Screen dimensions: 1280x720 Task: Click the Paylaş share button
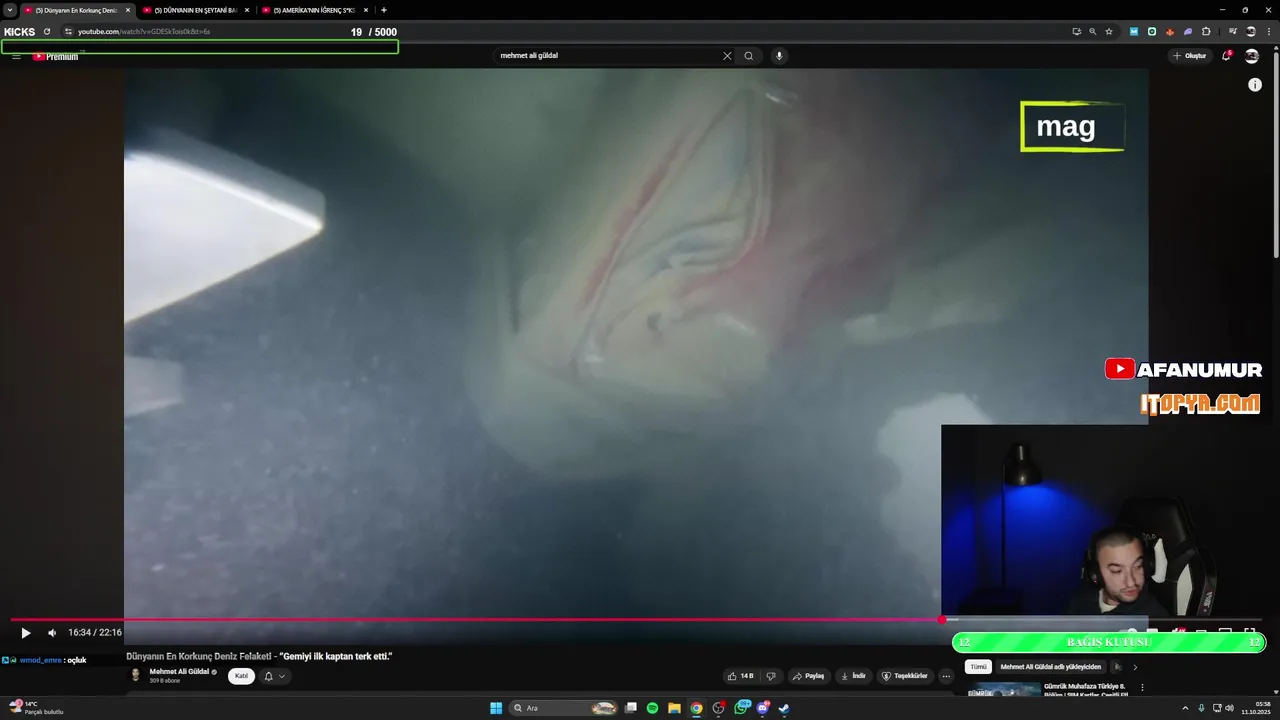[809, 676]
